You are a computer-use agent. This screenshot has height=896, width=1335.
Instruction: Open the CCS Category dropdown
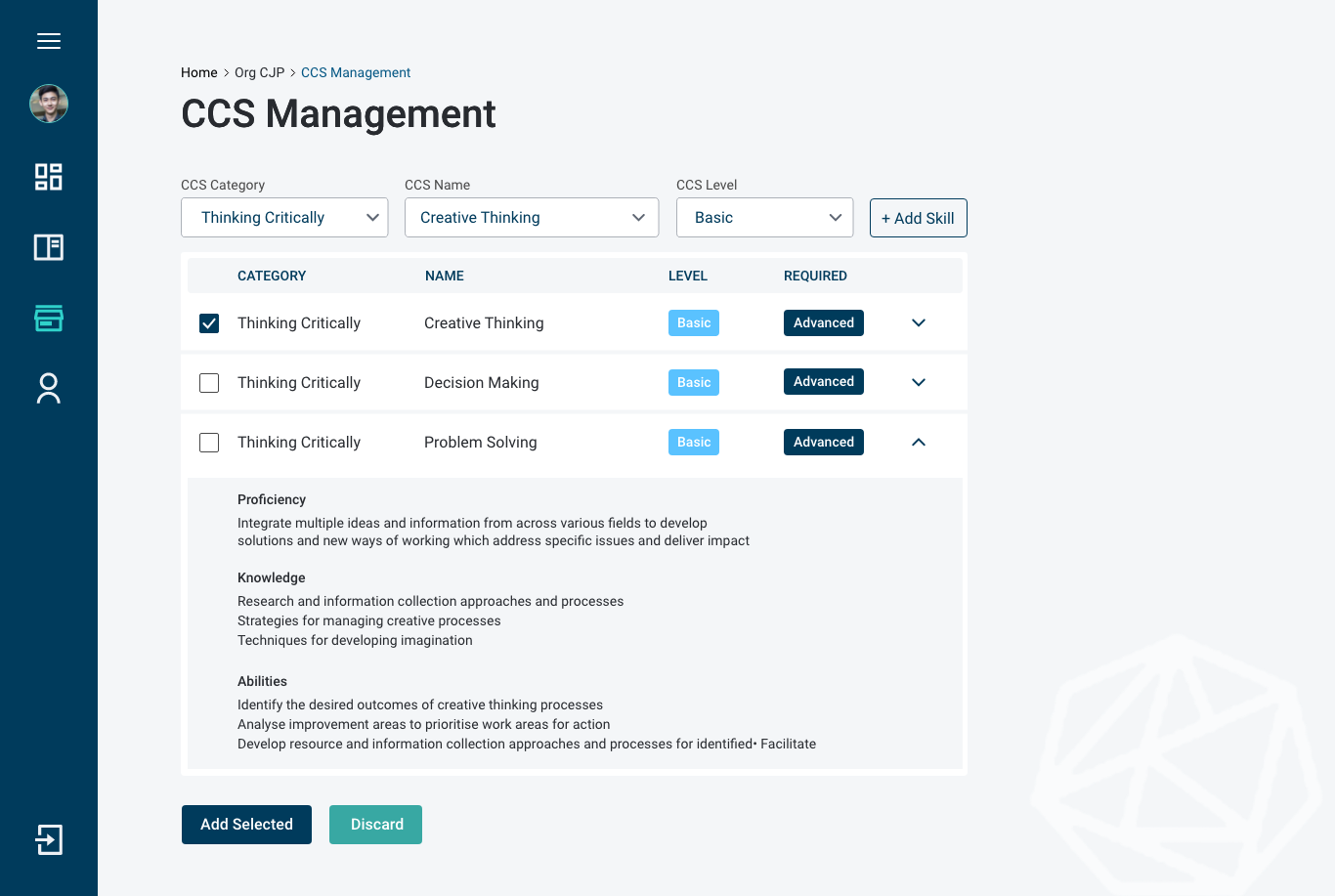pos(284,218)
